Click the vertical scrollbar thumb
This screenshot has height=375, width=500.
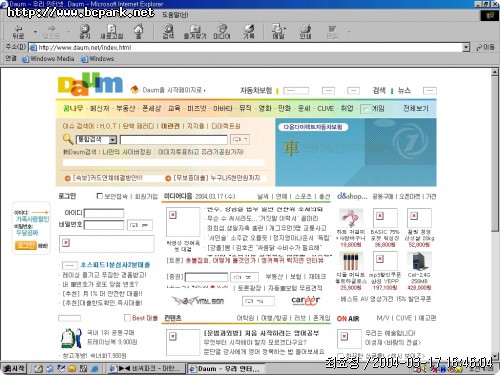[495, 153]
